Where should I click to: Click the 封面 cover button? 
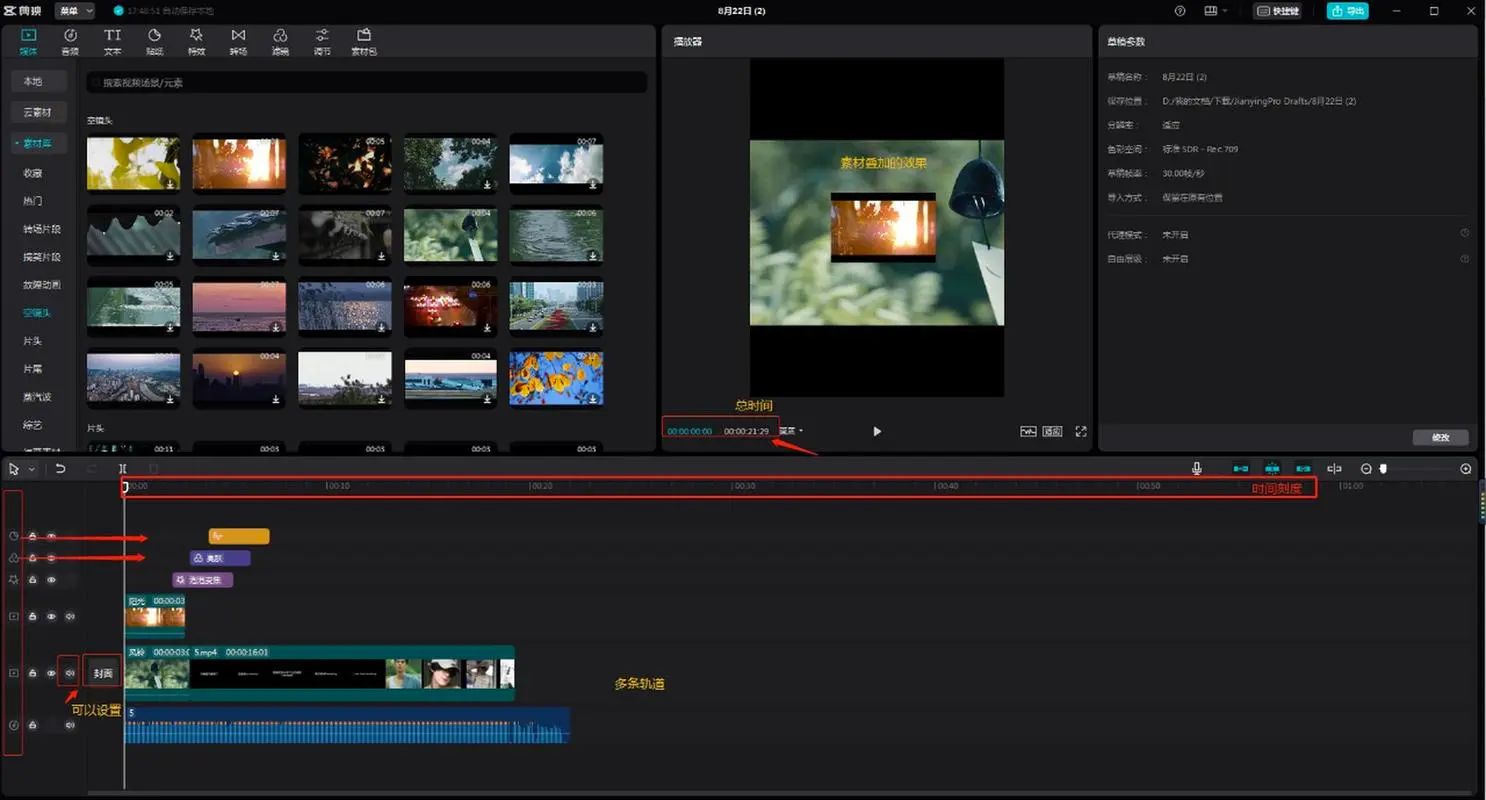pos(103,673)
